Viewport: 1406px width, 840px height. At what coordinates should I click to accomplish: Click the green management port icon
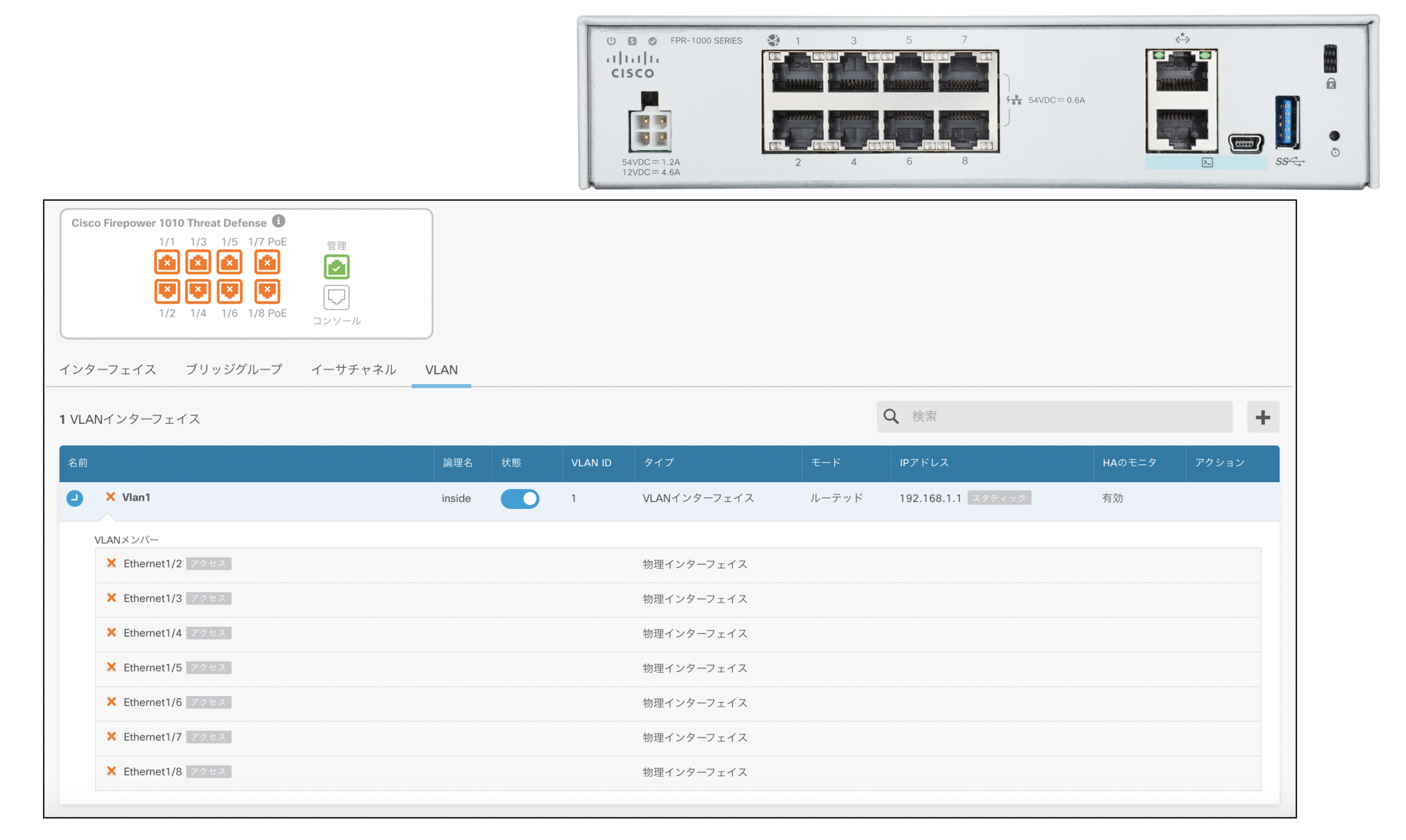pyautogui.click(x=337, y=267)
